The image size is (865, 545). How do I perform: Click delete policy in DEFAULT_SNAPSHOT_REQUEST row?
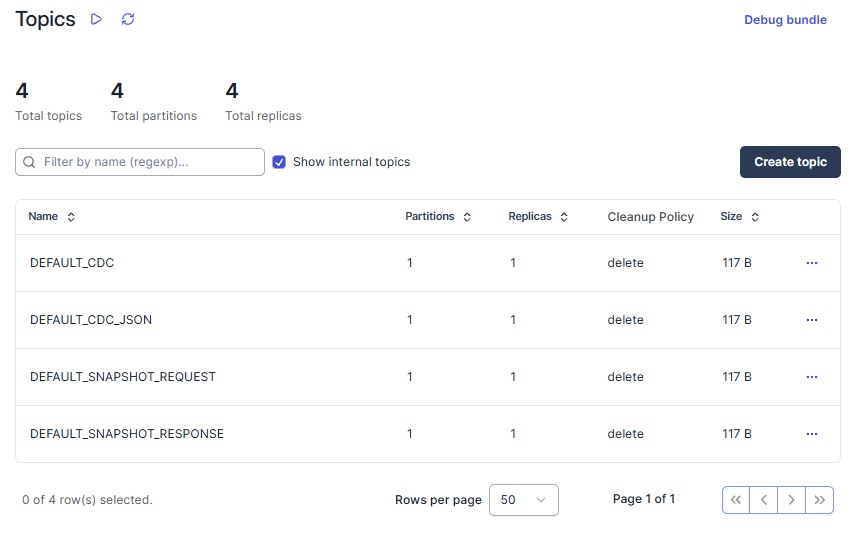click(626, 377)
